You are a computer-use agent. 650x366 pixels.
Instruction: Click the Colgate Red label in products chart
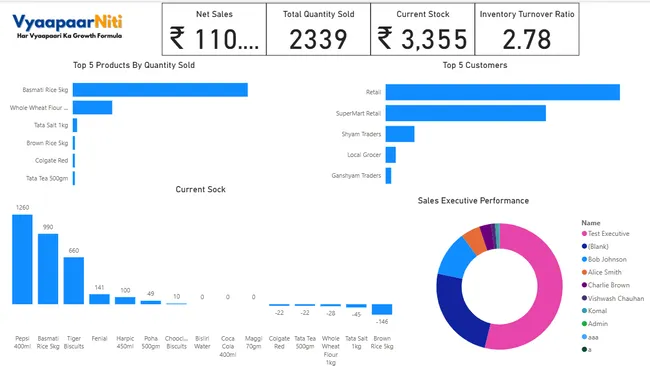point(51,160)
